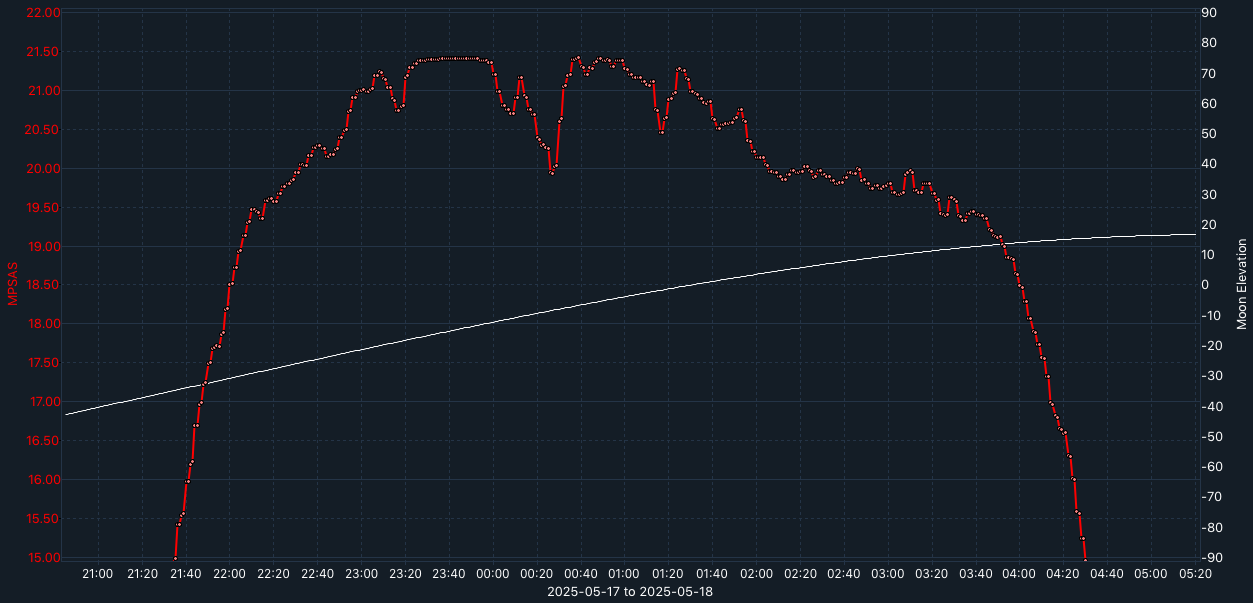Image resolution: width=1253 pixels, height=603 pixels.
Task: Click the -90 Moon Elevation axis value
Action: tap(1210, 558)
